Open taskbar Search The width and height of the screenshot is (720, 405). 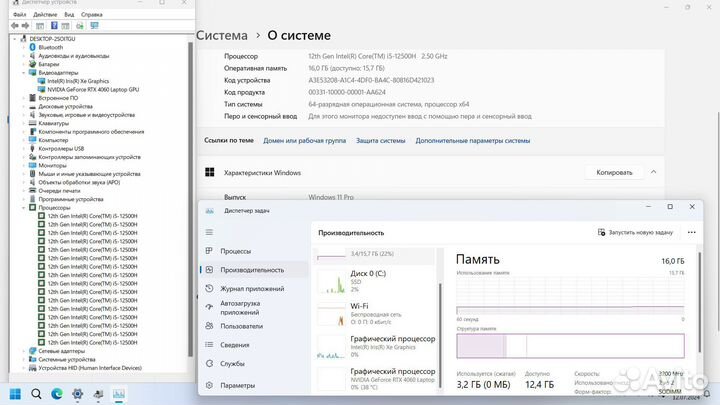point(36,394)
